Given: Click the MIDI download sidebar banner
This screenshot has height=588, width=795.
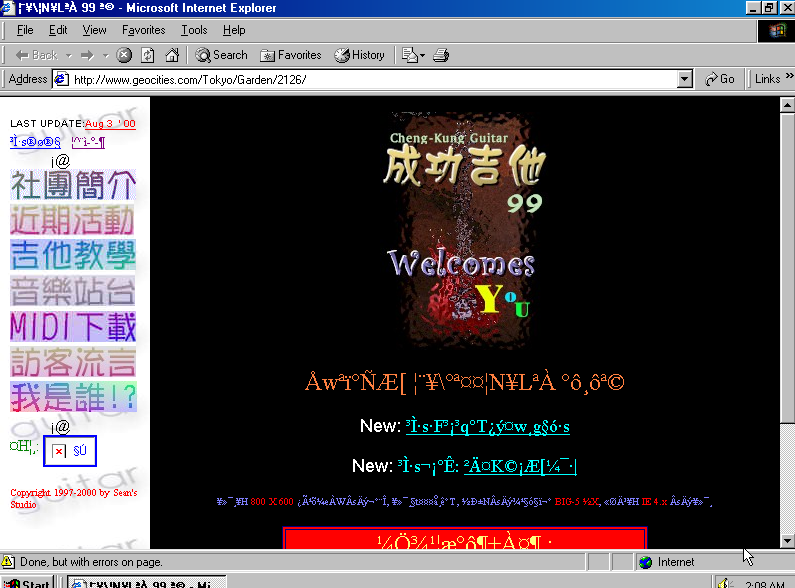Looking at the screenshot, I should [x=73, y=327].
